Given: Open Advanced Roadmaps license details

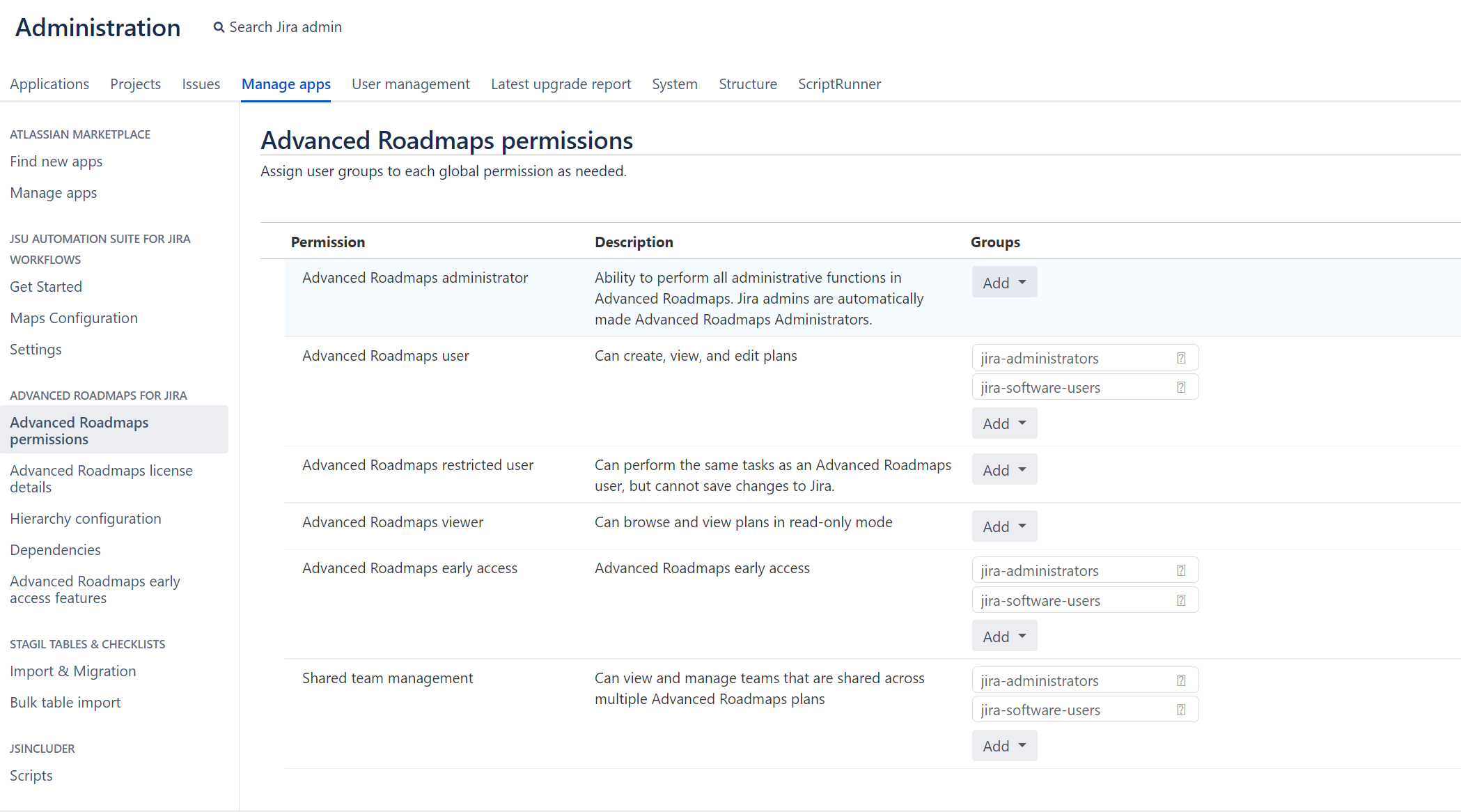Looking at the screenshot, I should (102, 478).
